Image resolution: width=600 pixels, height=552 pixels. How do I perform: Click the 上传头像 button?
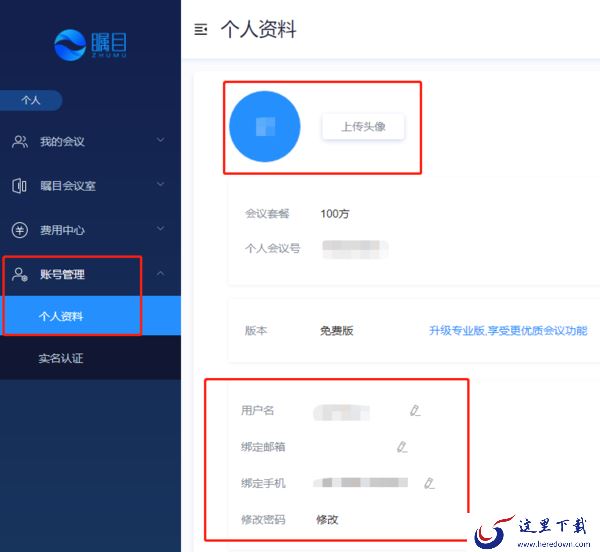363,127
